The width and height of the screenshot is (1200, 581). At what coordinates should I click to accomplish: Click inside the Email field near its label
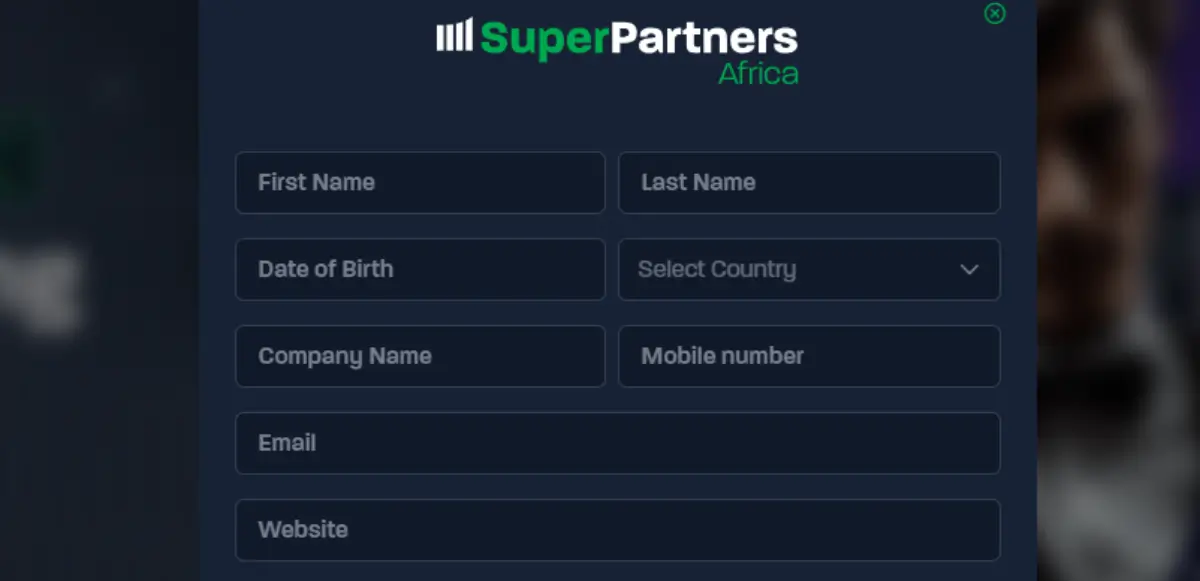pyautogui.click(x=287, y=443)
